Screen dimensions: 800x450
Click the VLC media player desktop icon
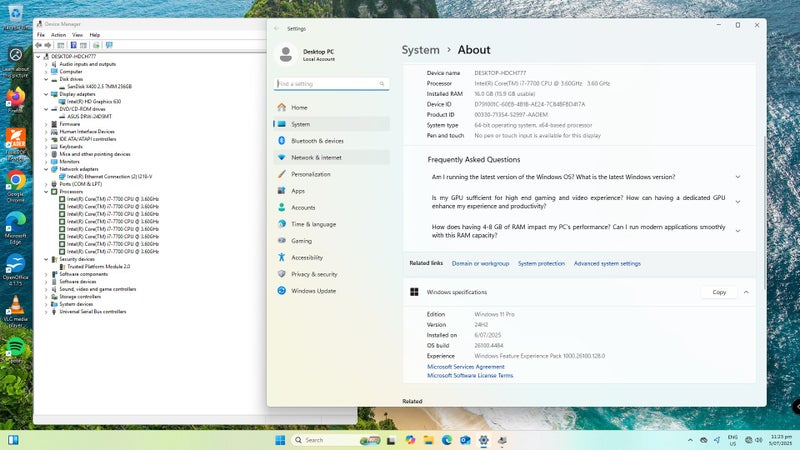(x=15, y=311)
